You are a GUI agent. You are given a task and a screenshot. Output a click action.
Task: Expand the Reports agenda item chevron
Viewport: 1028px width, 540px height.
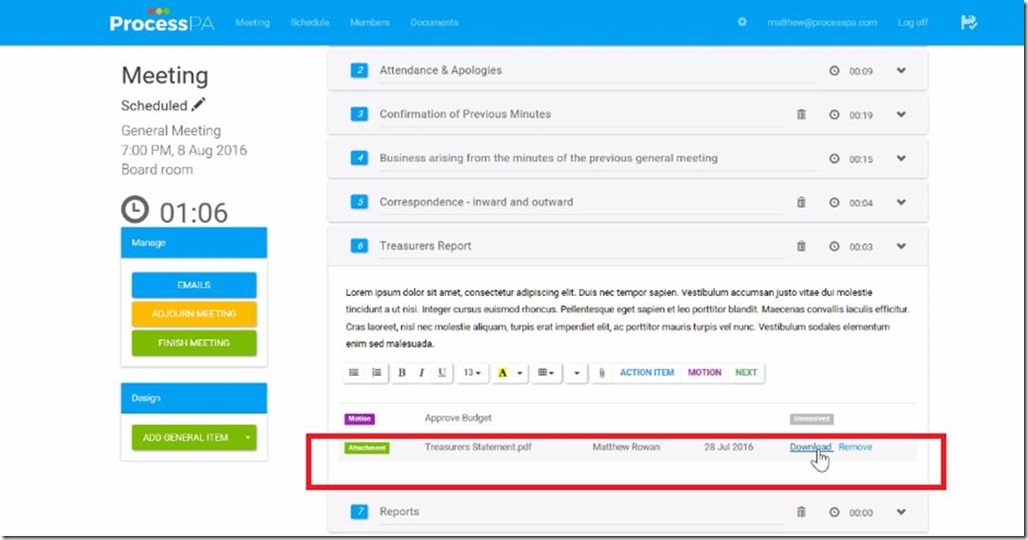(x=901, y=512)
